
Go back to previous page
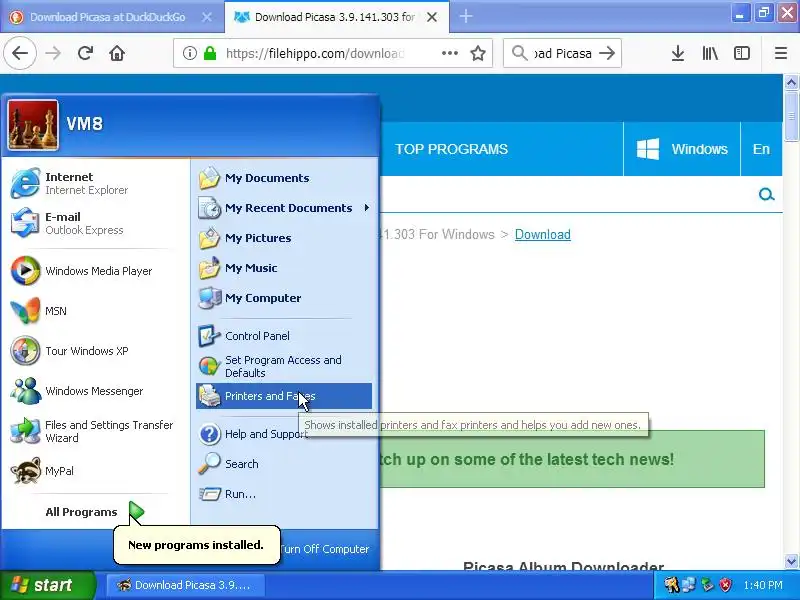(x=20, y=53)
